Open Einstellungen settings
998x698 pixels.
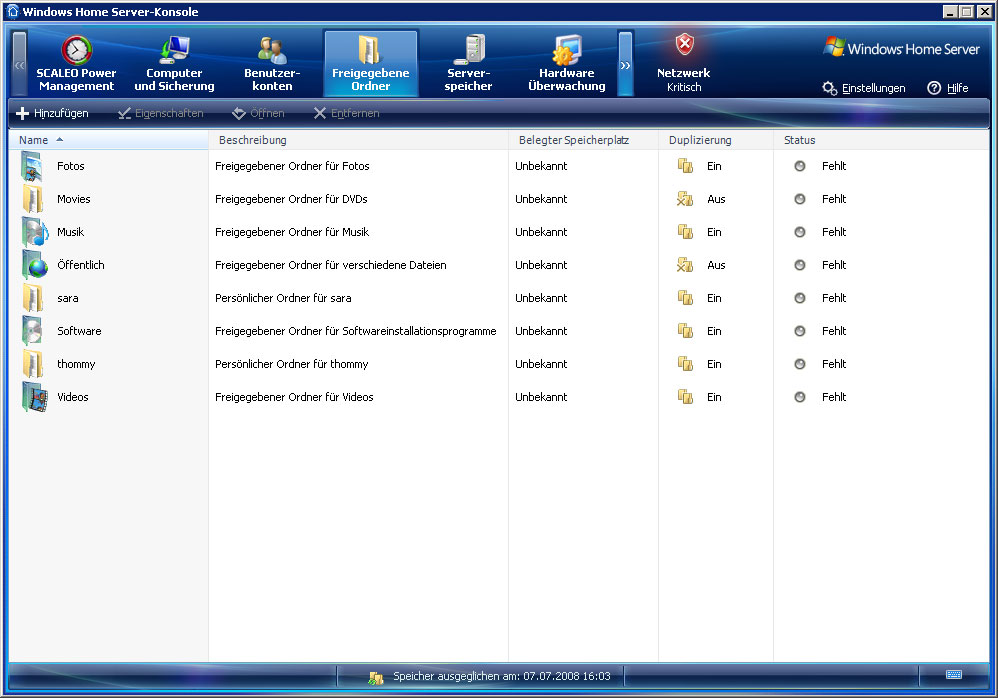coord(864,88)
